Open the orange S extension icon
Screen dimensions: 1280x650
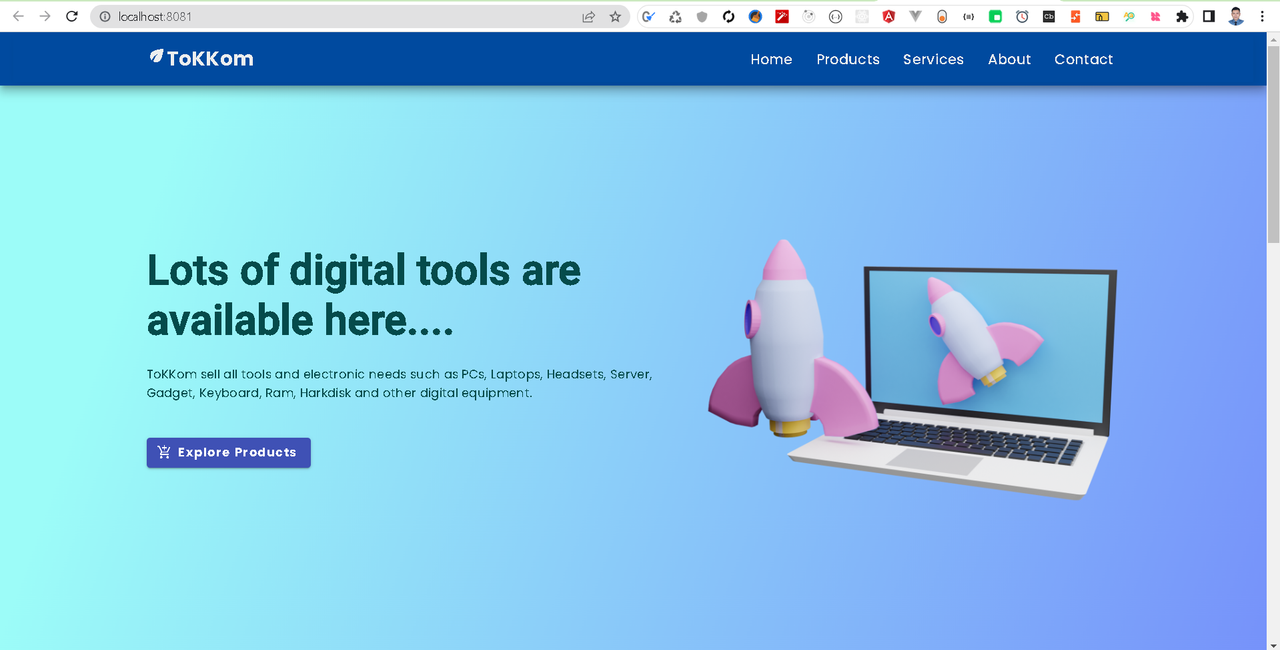pyautogui.click(x=1075, y=17)
